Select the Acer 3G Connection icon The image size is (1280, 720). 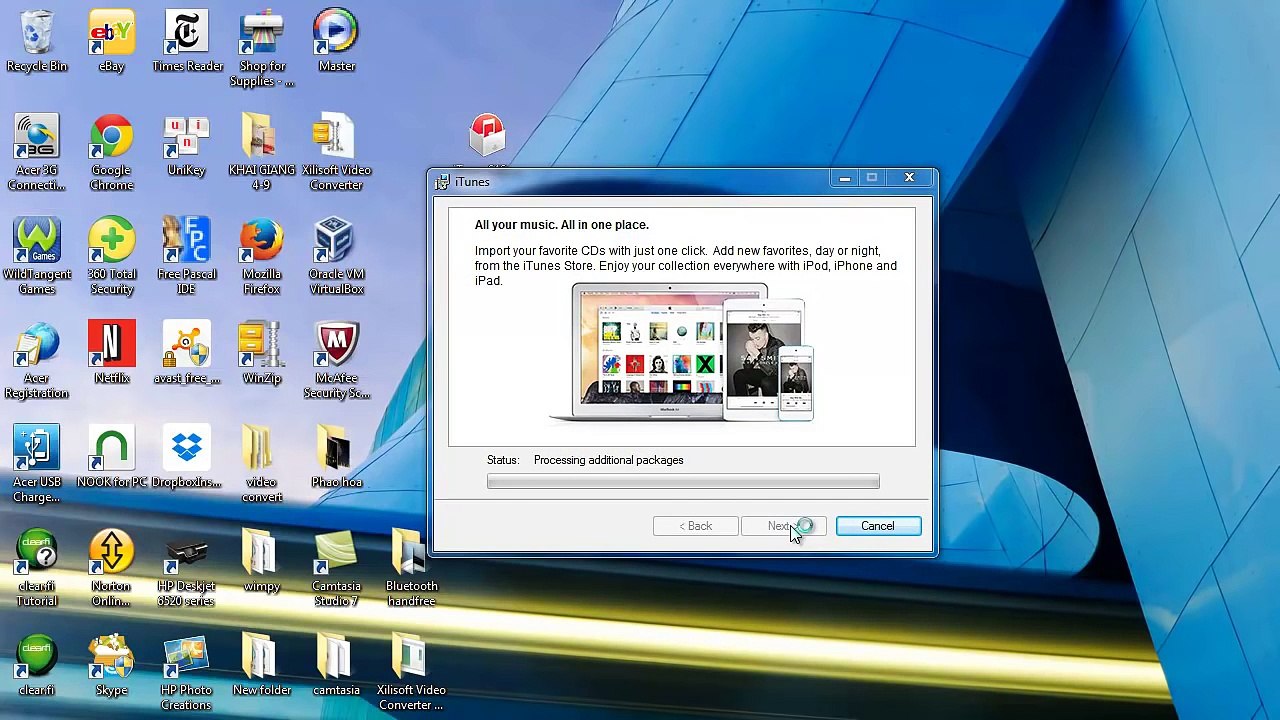37,152
